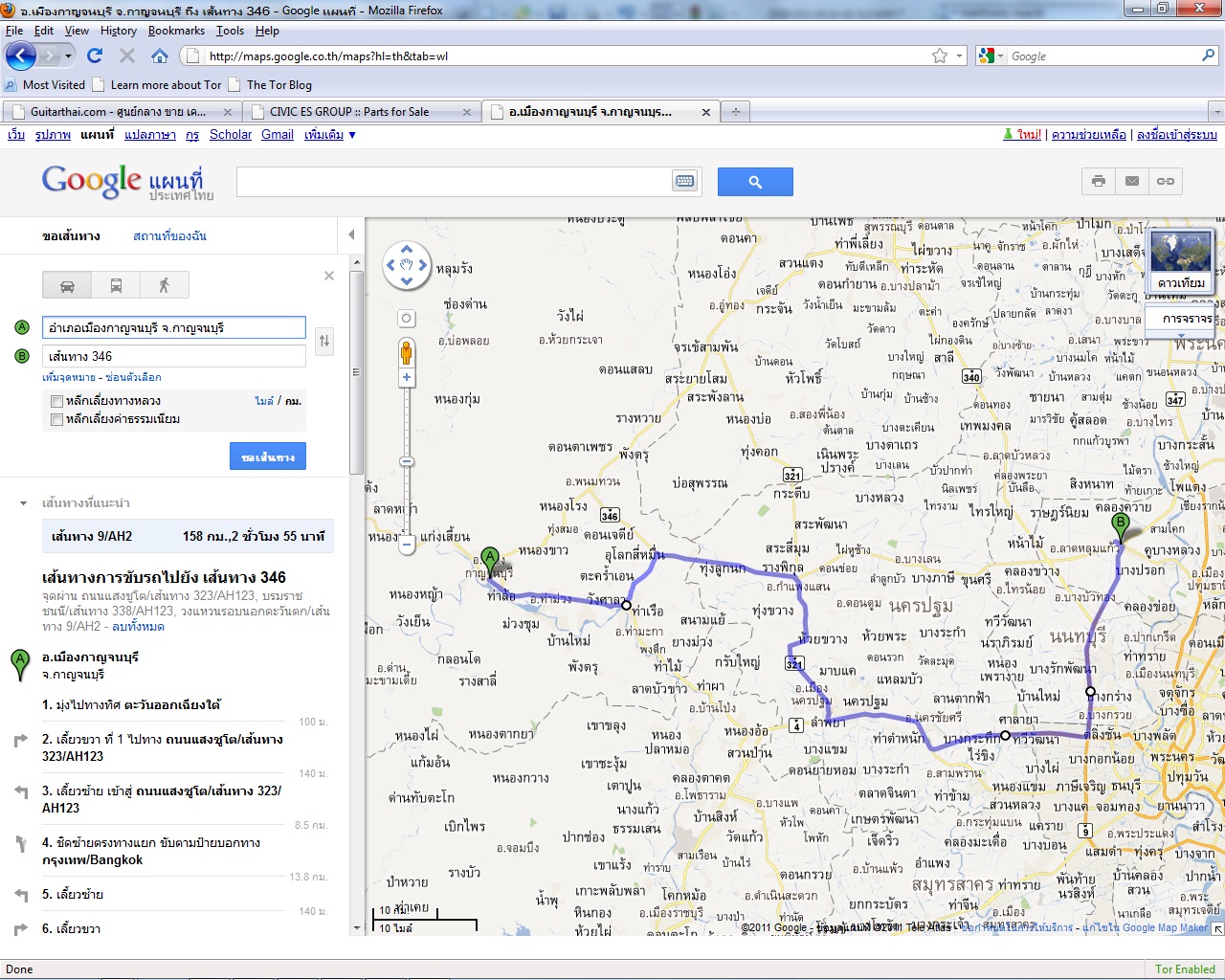Click the forward navigation arrow

point(50,56)
